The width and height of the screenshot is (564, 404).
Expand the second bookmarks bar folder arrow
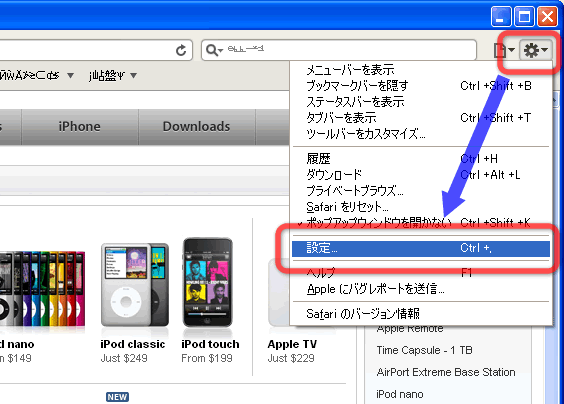(133, 76)
